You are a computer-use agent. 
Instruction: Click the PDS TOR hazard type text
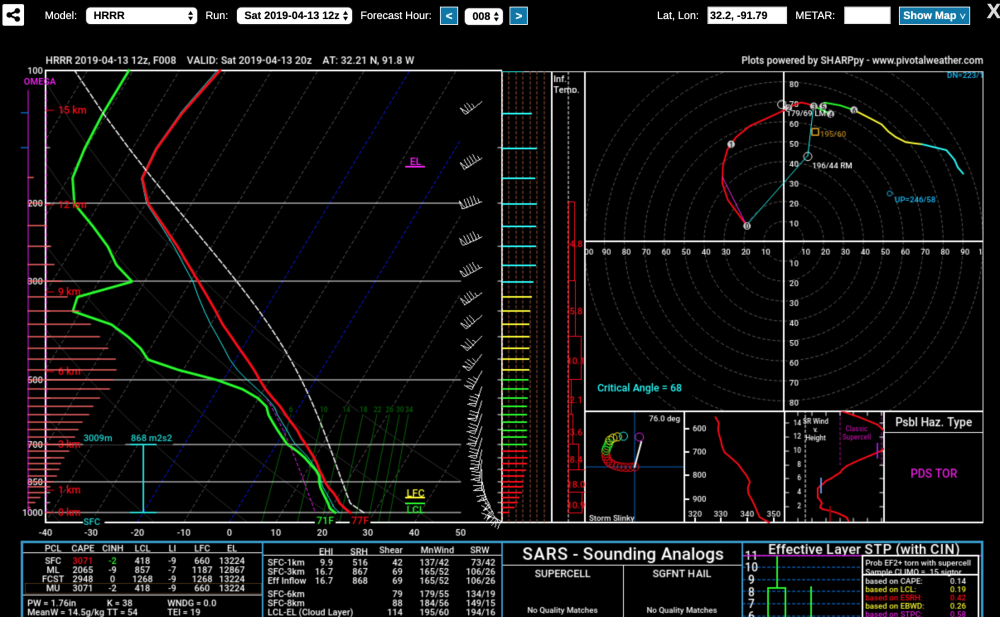[933, 473]
